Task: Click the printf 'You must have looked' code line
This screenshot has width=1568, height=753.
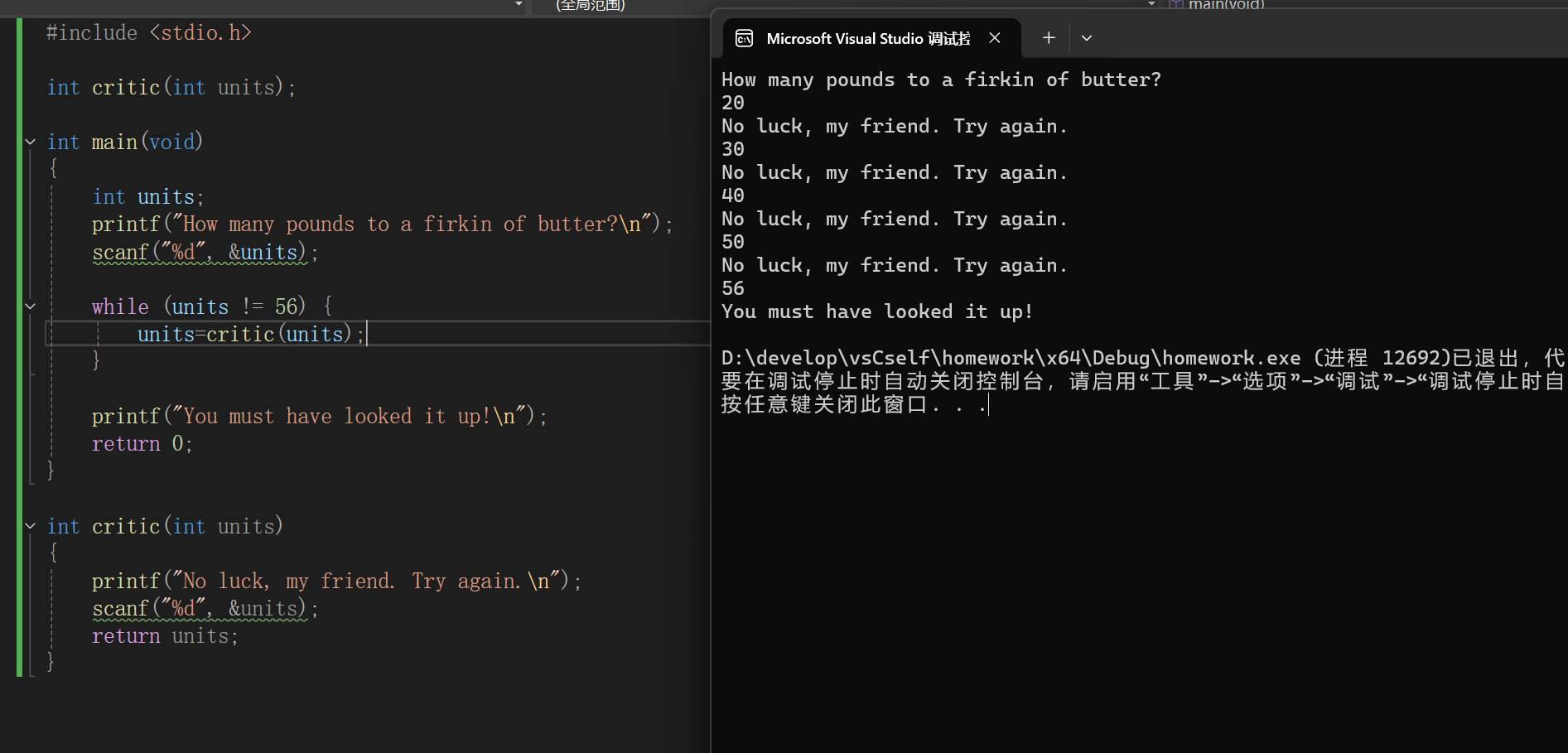Action: click(319, 416)
